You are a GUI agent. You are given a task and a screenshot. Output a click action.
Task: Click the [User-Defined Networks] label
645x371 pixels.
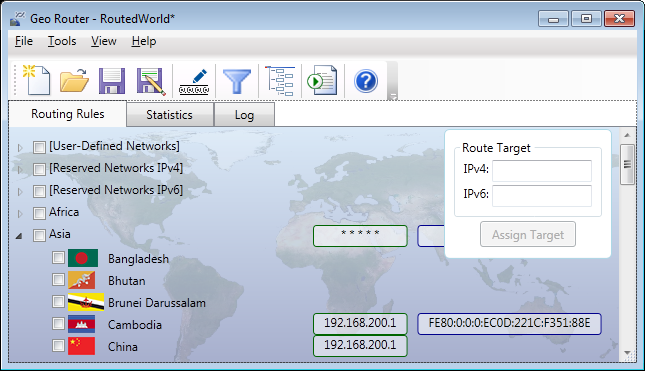tap(114, 146)
